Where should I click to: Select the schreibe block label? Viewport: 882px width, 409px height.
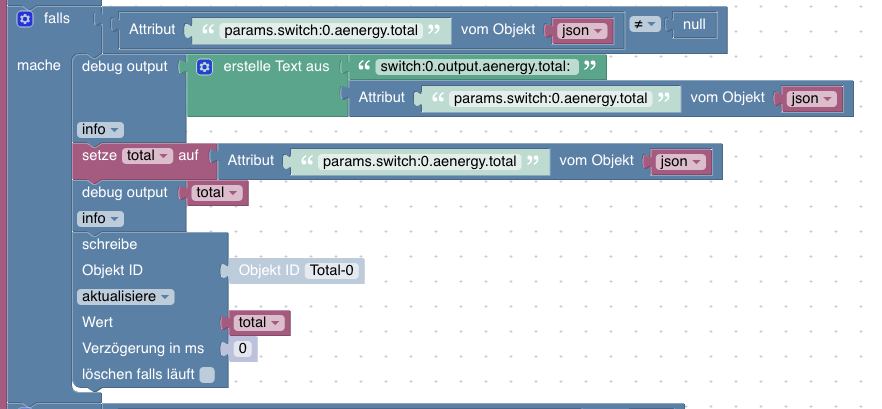[110, 245]
